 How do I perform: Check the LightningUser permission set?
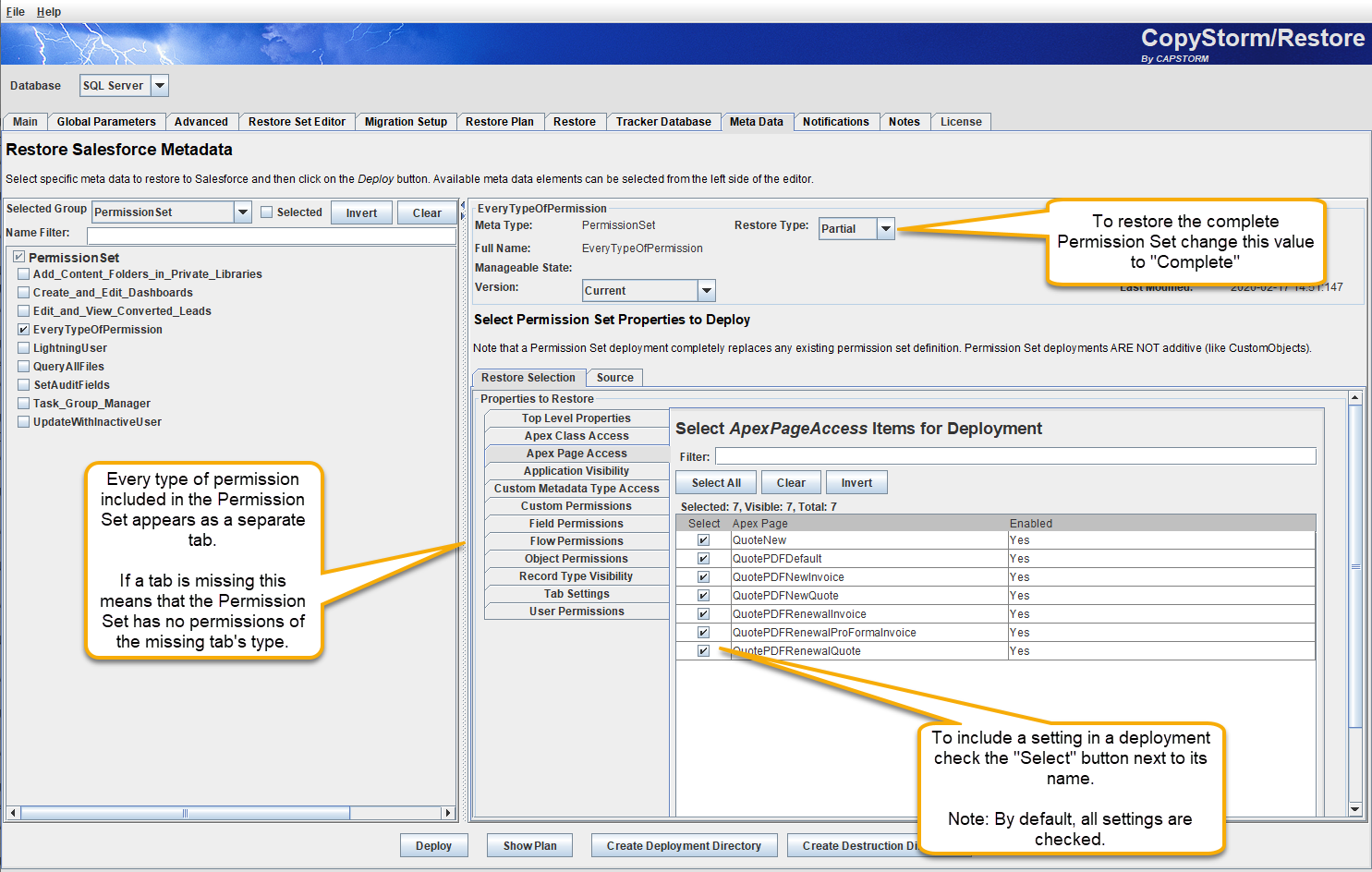24,348
